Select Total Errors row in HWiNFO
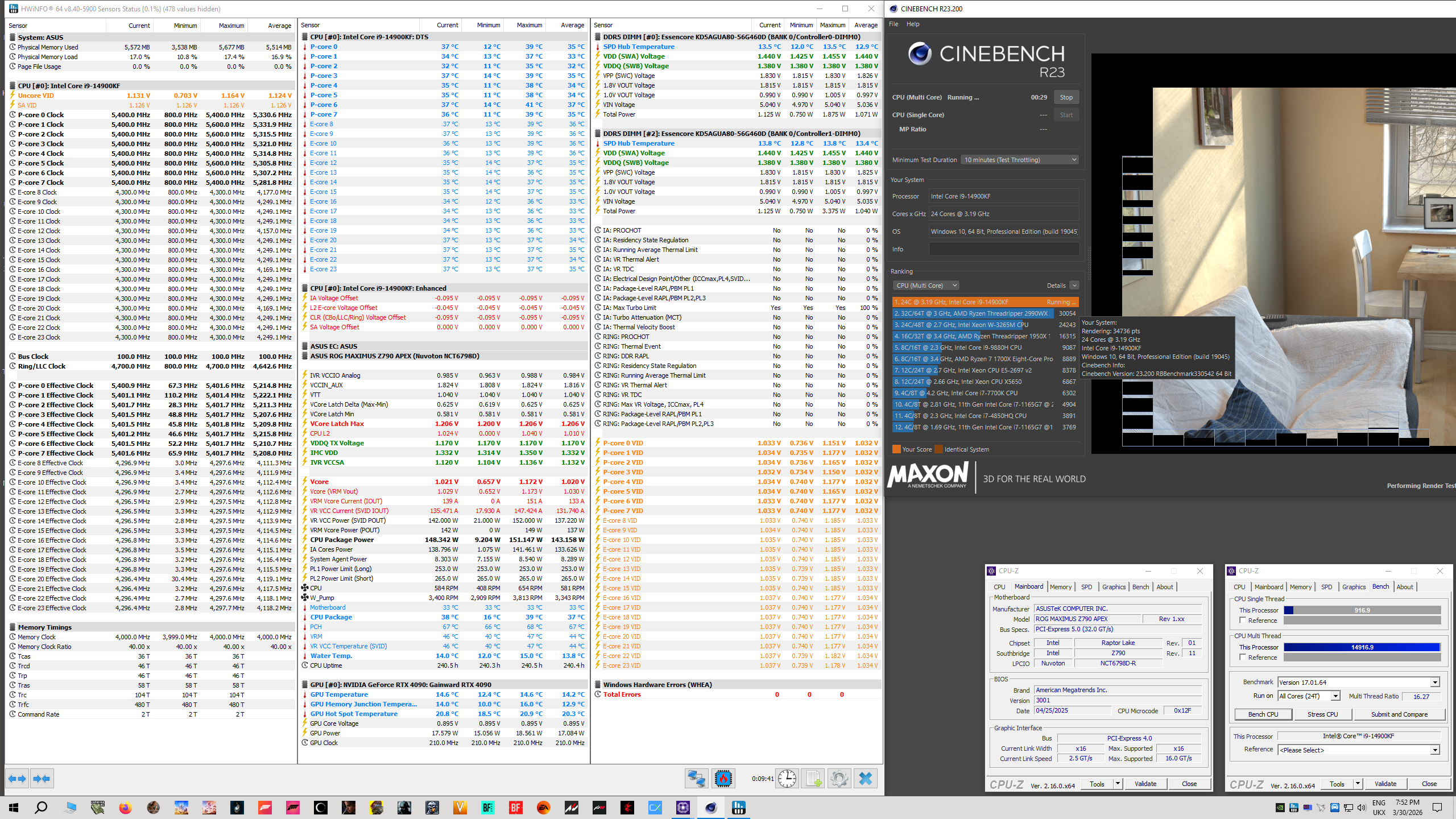 (x=737, y=694)
